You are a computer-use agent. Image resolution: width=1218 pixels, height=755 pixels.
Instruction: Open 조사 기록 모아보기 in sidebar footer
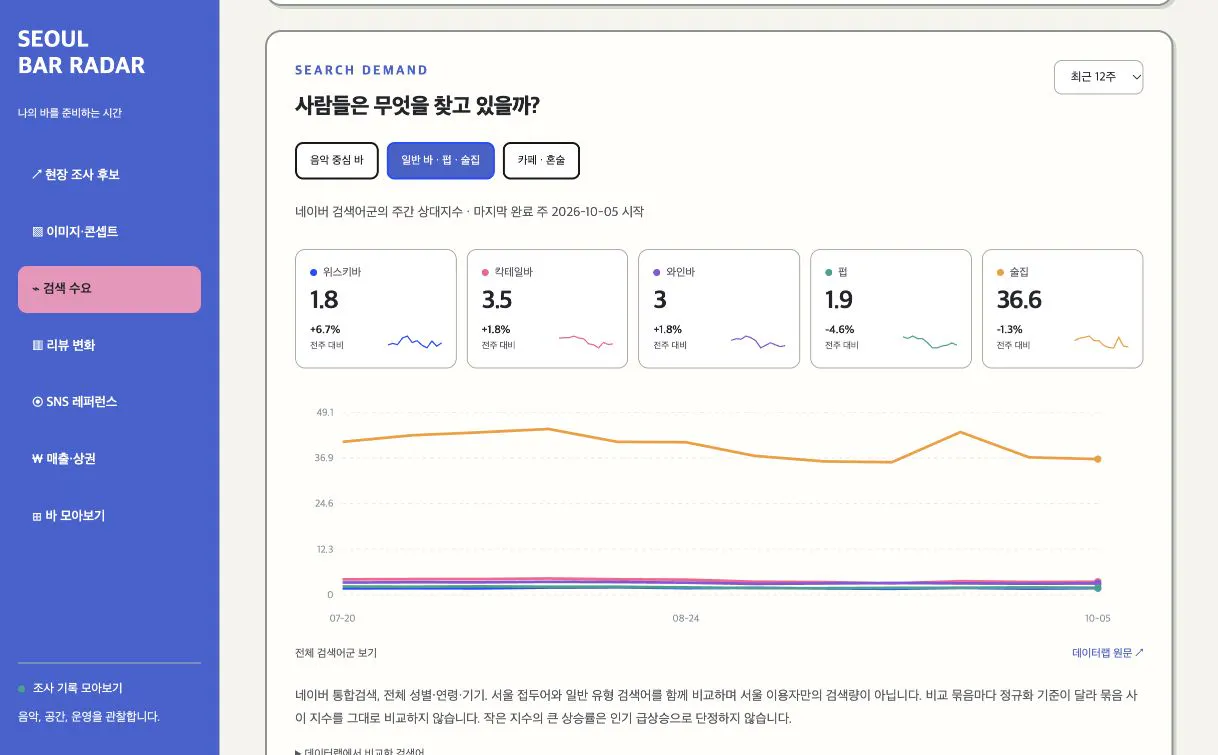click(78, 689)
